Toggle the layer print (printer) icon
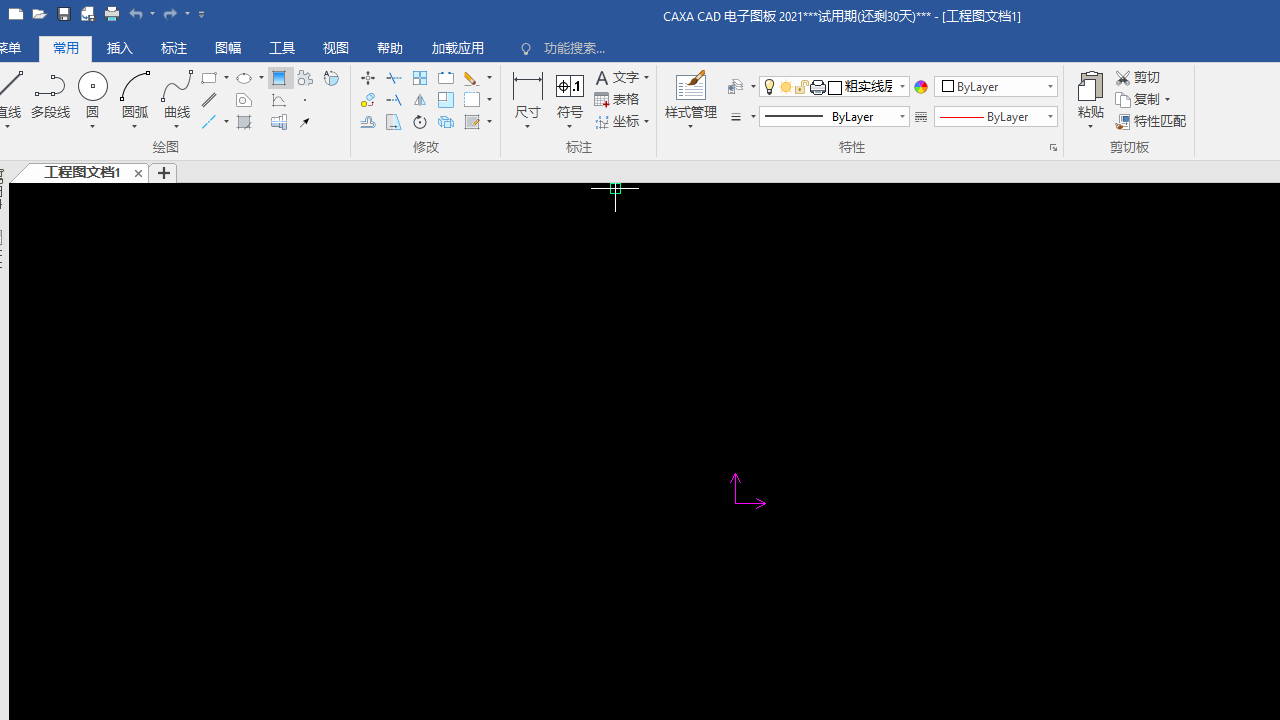This screenshot has width=1280, height=720. 818,87
